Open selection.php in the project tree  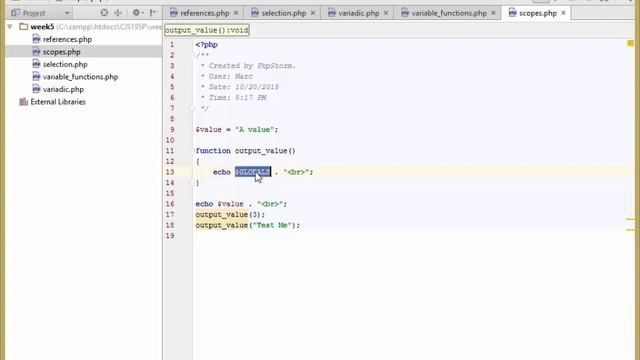coord(65,64)
